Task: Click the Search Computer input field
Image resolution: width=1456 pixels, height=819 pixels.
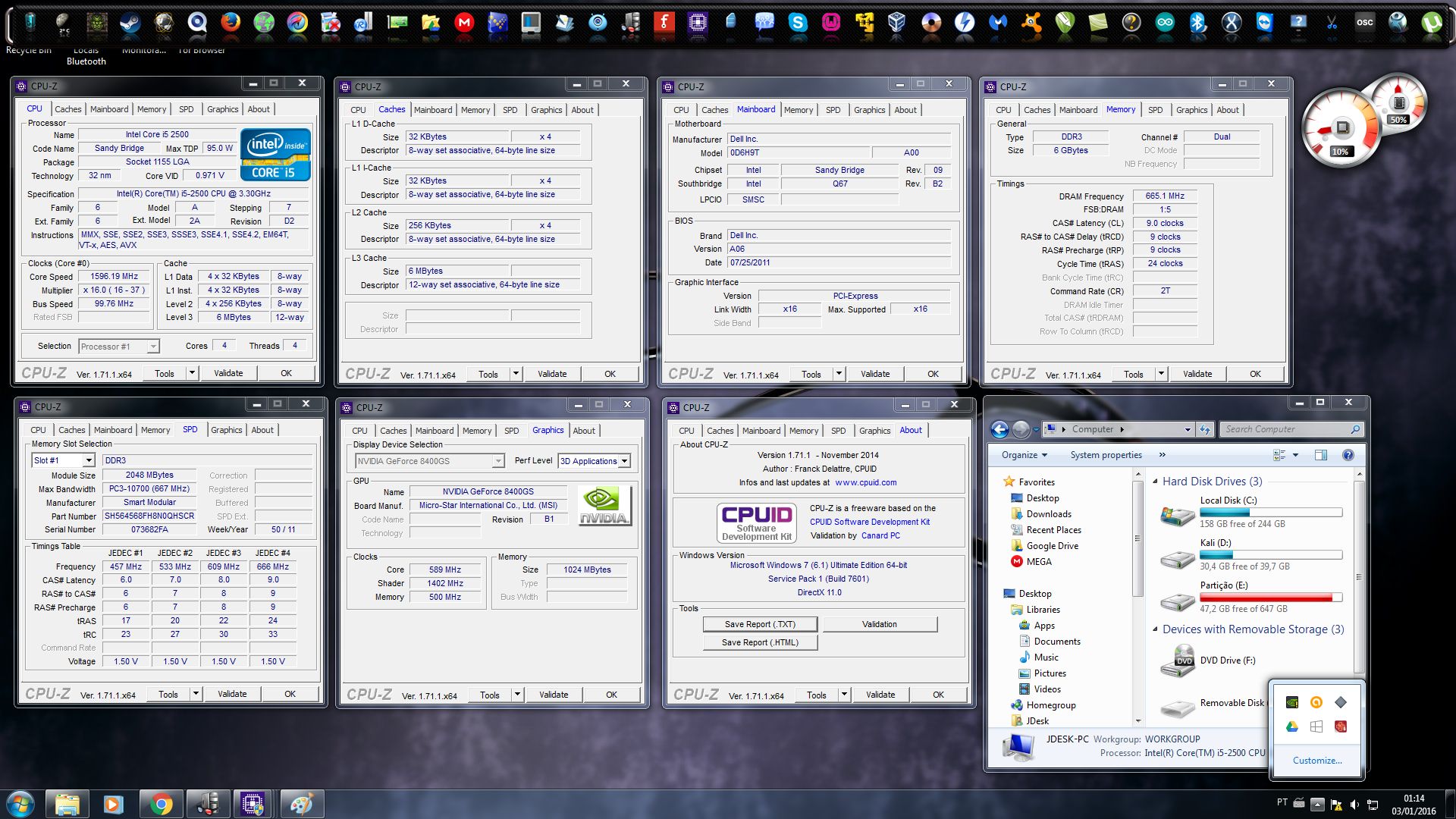Action: 1291,429
